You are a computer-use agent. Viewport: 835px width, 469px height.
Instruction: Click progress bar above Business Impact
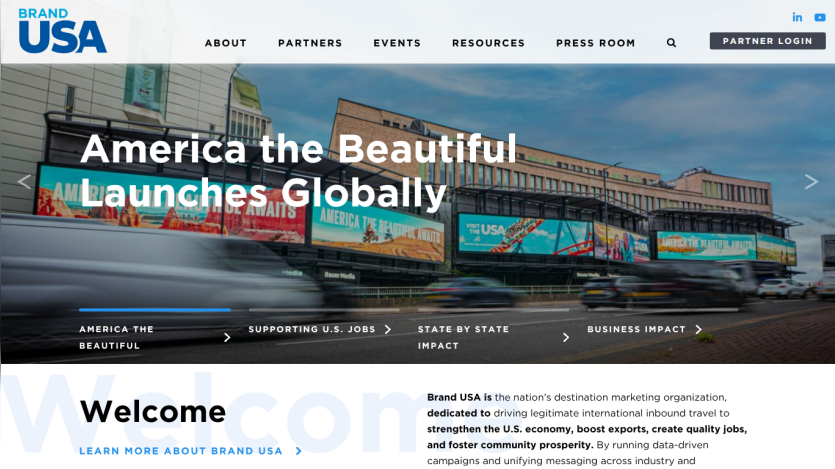click(663, 309)
